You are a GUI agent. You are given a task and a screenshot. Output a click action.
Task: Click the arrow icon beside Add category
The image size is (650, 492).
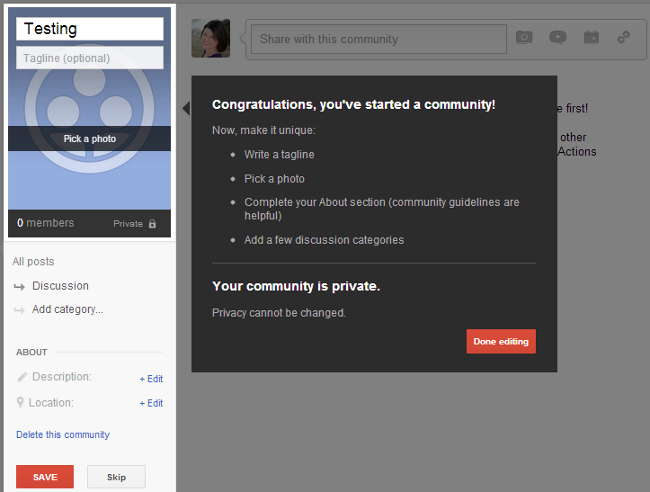point(19,310)
